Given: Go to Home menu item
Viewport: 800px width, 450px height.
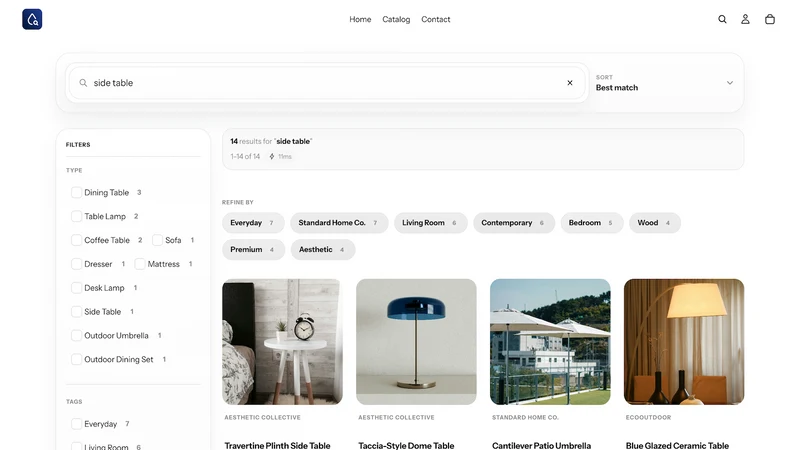Looking at the screenshot, I should [x=360, y=19].
